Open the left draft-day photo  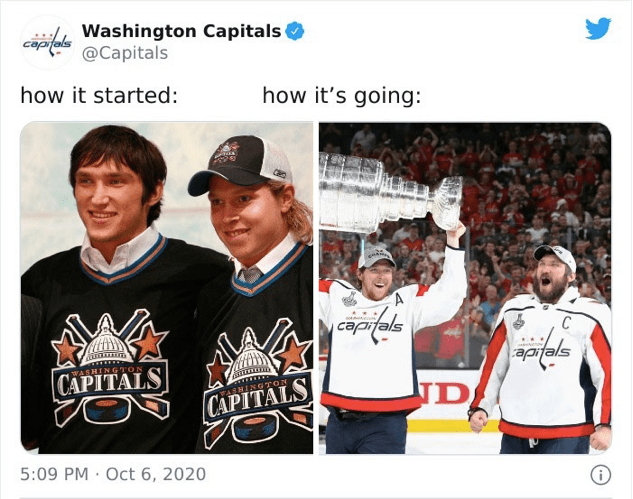[167, 287]
